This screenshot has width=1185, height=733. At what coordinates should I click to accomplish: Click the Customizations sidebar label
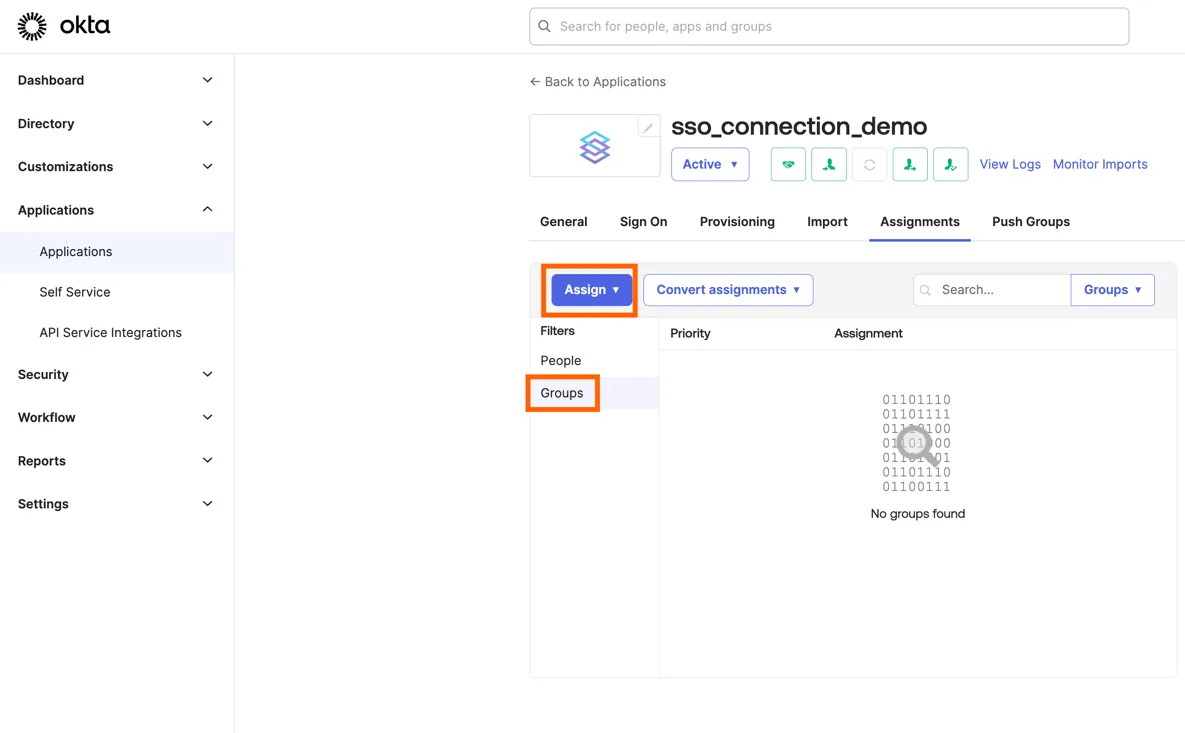click(x=66, y=166)
